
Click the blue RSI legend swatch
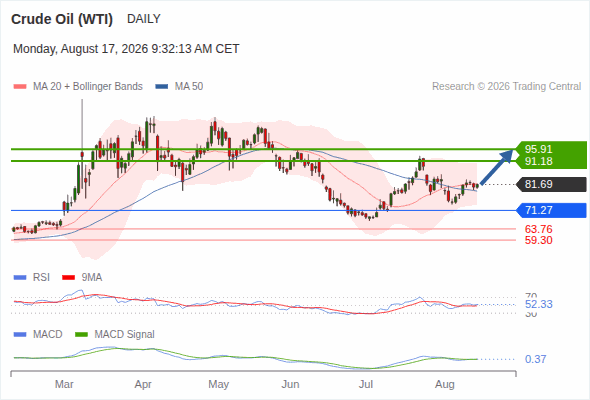point(20,278)
